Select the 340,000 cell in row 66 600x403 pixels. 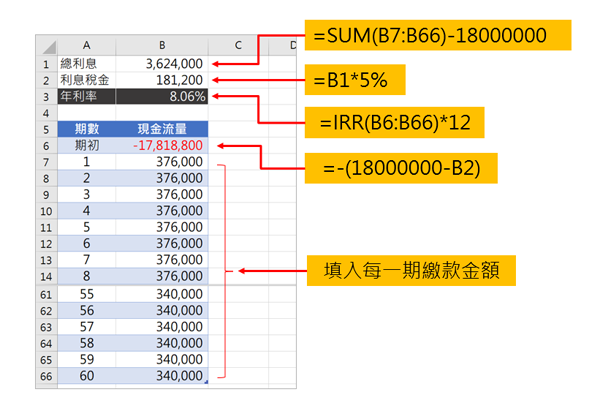[162, 375]
